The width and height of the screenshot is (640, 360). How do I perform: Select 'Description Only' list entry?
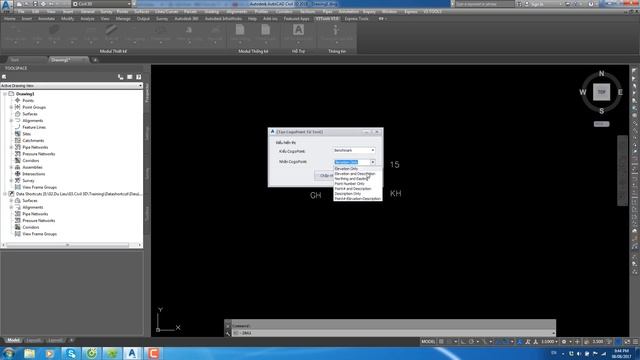pyautogui.click(x=348, y=193)
